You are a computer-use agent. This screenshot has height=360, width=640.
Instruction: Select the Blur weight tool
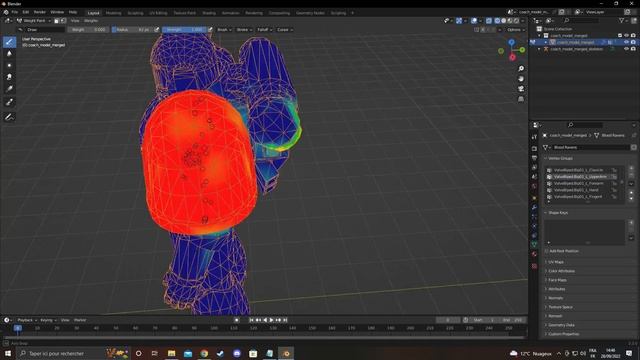coord(9,53)
